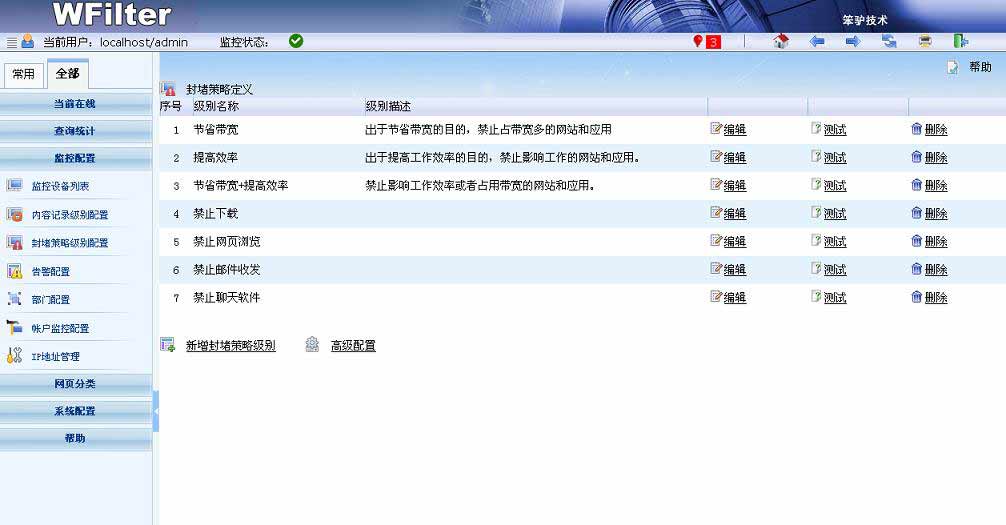The width and height of the screenshot is (1006, 525).
Task: Click the home icon in the top toolbar
Action: (x=781, y=41)
